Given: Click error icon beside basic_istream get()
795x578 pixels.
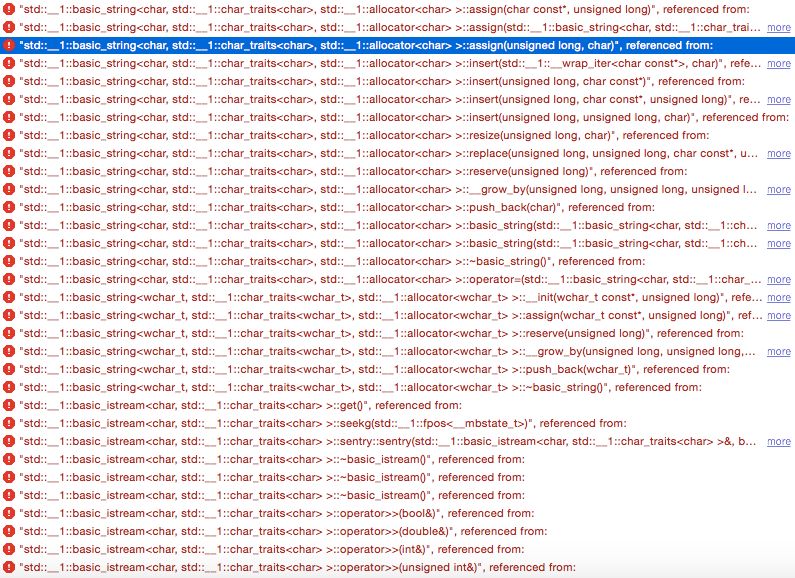Looking at the screenshot, I should [9, 405].
